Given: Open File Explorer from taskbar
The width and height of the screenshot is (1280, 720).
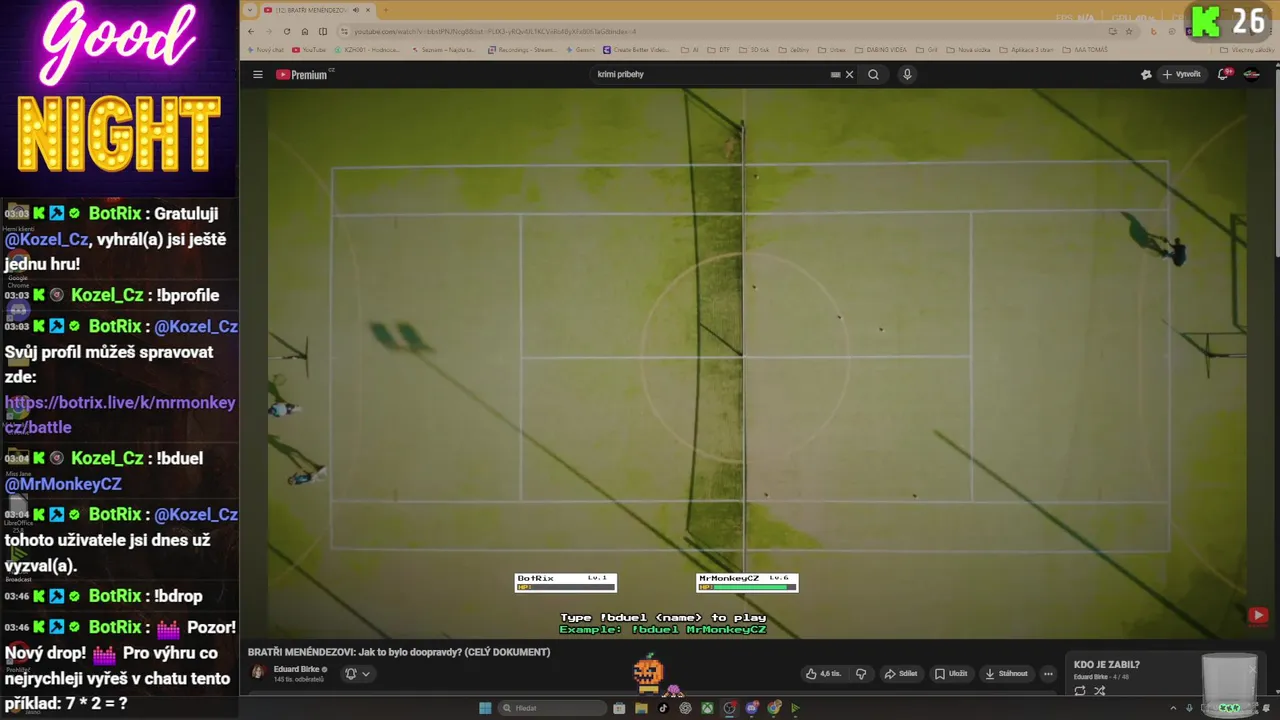Looking at the screenshot, I should 641,708.
